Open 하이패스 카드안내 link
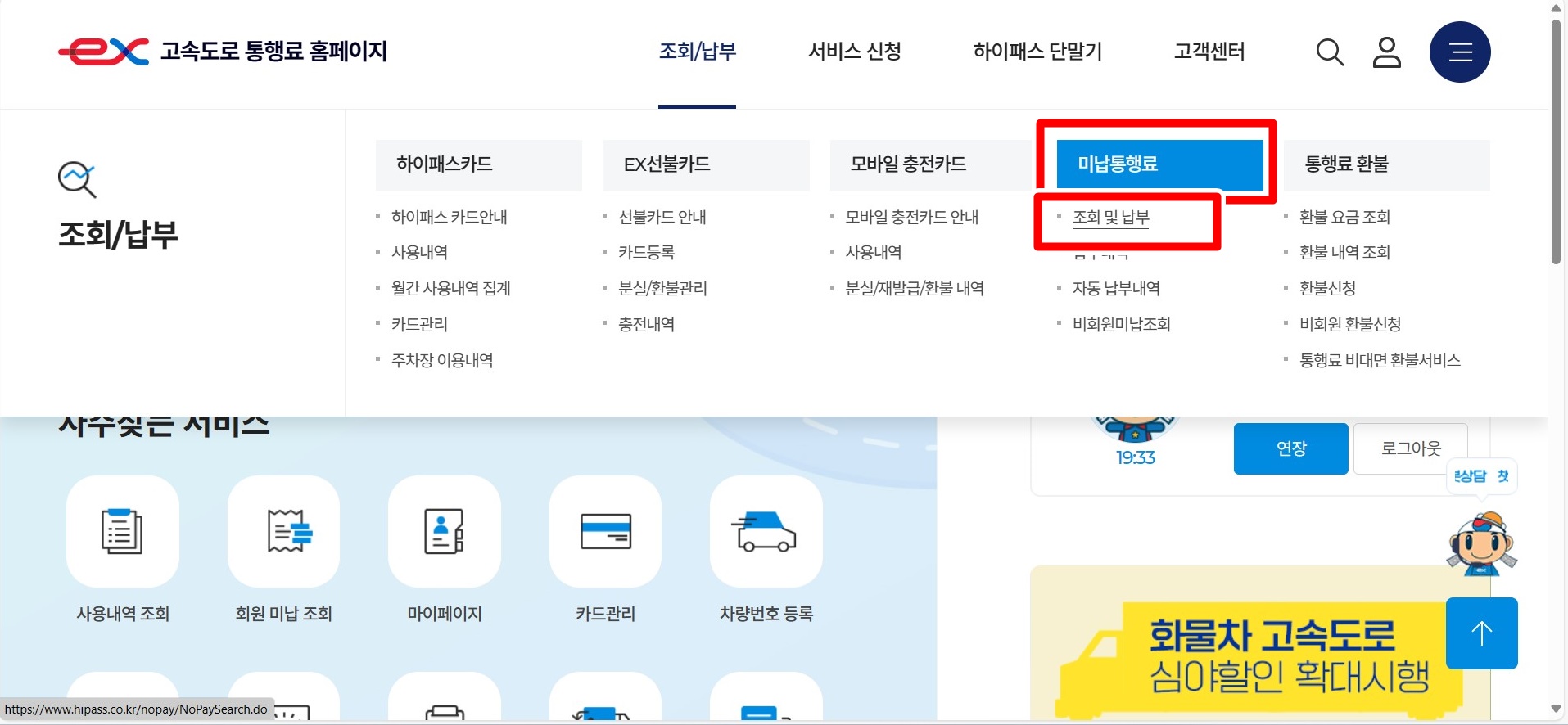This screenshot has height=725, width=1568. point(450,217)
